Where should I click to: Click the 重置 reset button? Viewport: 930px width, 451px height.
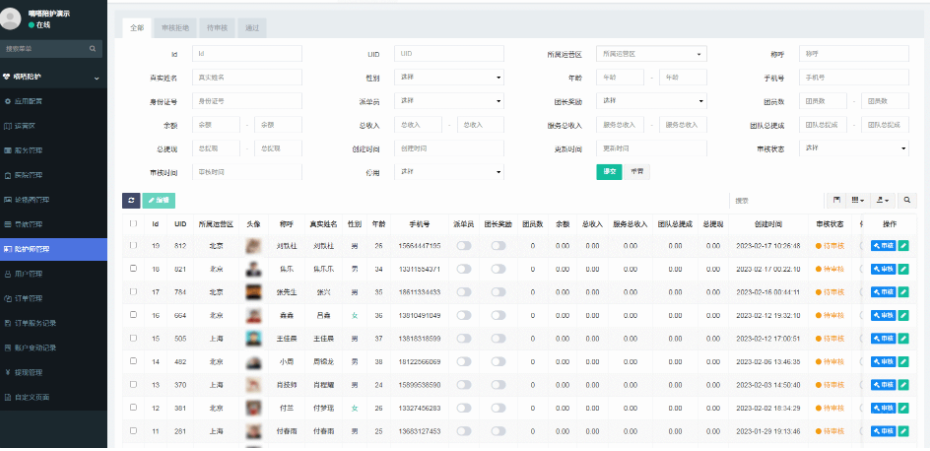637,171
